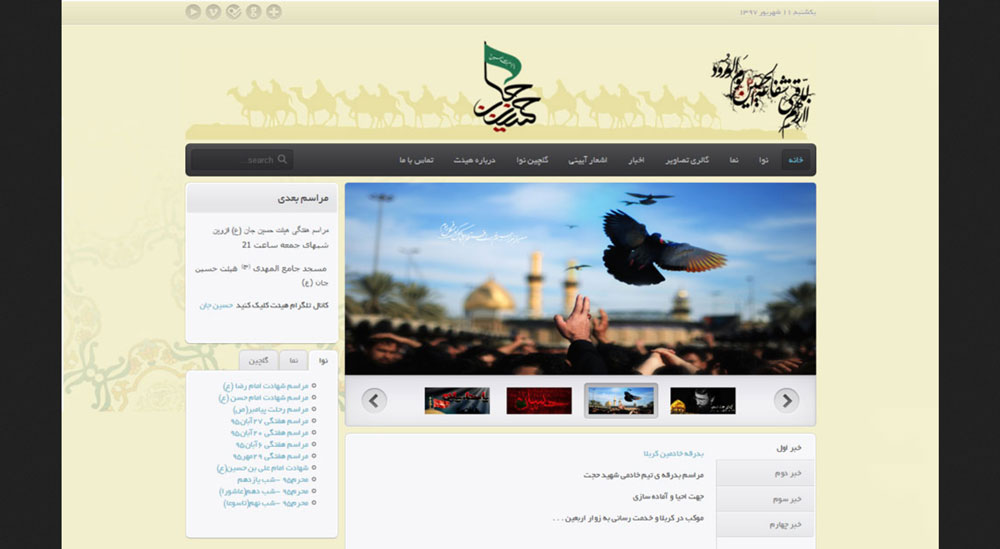The height and width of the screenshot is (549, 1000).
Task: Select the red calligraphy slider thumbnail
Action: (539, 400)
